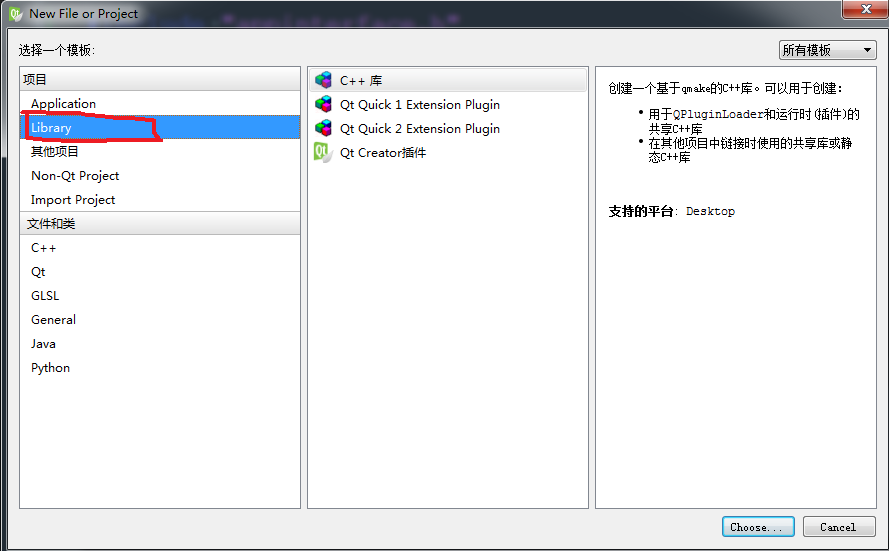Click the 项目 section header
Screen dimensions: 889x551
(x=160, y=79)
